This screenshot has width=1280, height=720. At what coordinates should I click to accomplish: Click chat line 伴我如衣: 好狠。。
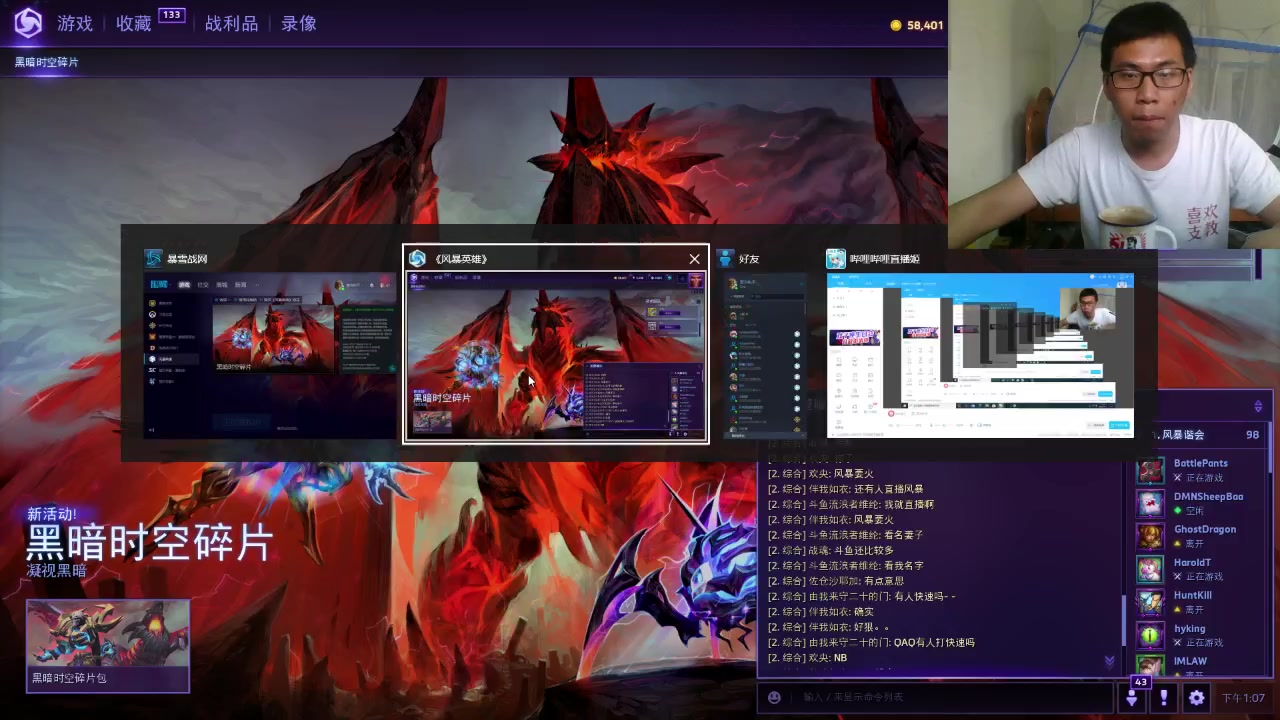[828, 627]
